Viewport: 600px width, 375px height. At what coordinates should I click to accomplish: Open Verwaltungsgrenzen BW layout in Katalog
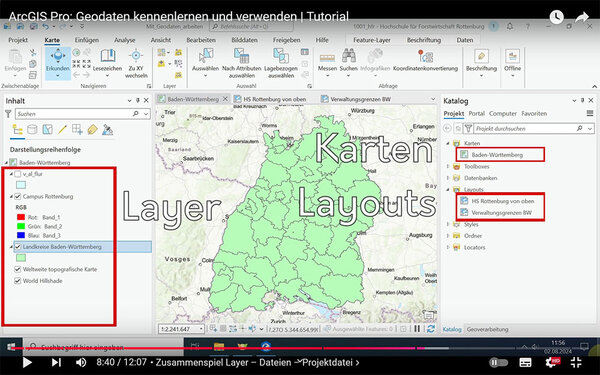click(502, 212)
